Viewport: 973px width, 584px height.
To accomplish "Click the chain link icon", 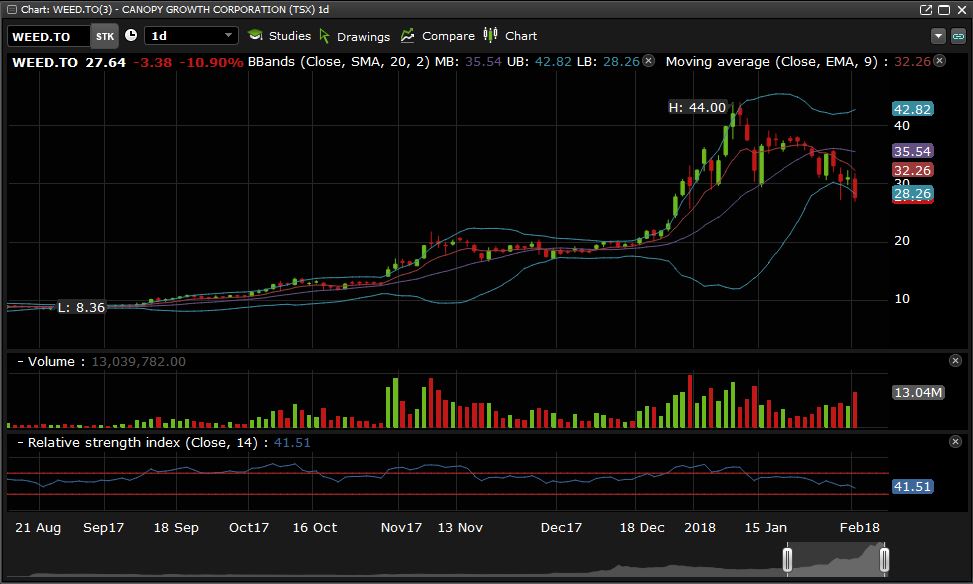I will point(958,36).
